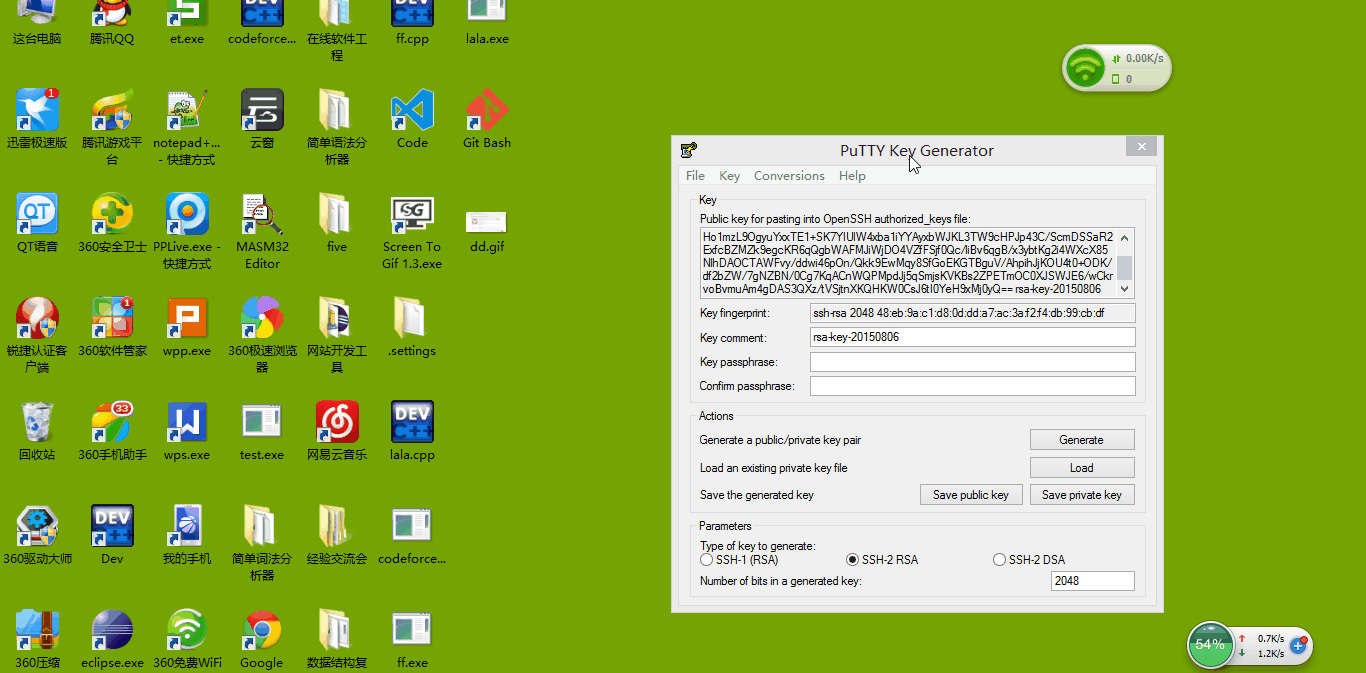The image size is (1366, 673).
Task: Click the Number of bits field
Action: point(1092,581)
